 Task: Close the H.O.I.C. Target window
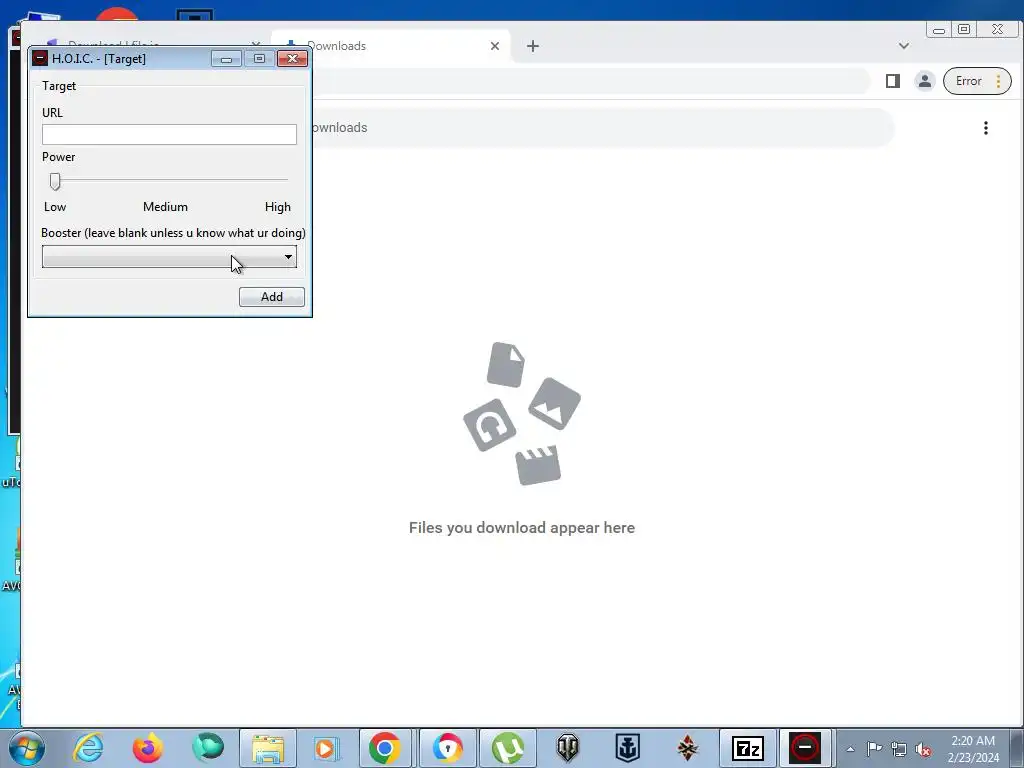pyautogui.click(x=293, y=59)
